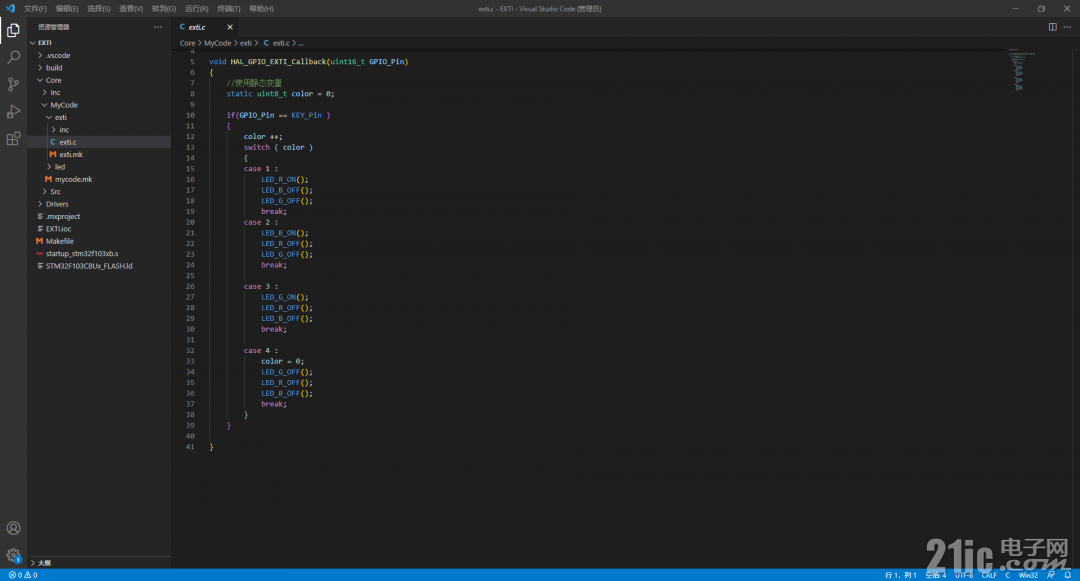Image resolution: width=1080 pixels, height=581 pixels.
Task: Click MyCode in the breadcrumb path
Action: (x=218, y=43)
